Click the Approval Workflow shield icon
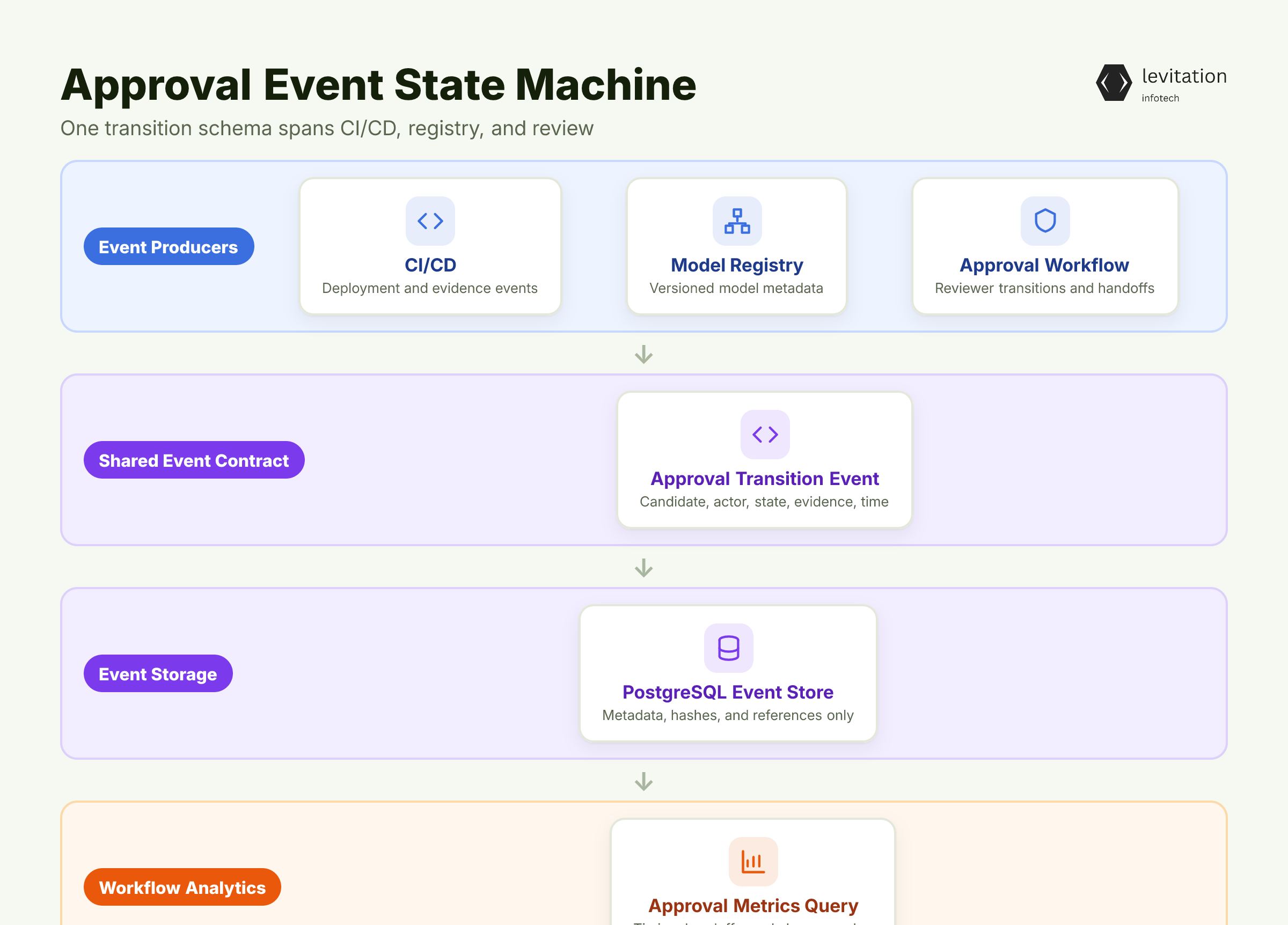Screen dimensions: 1288x925 [1045, 221]
